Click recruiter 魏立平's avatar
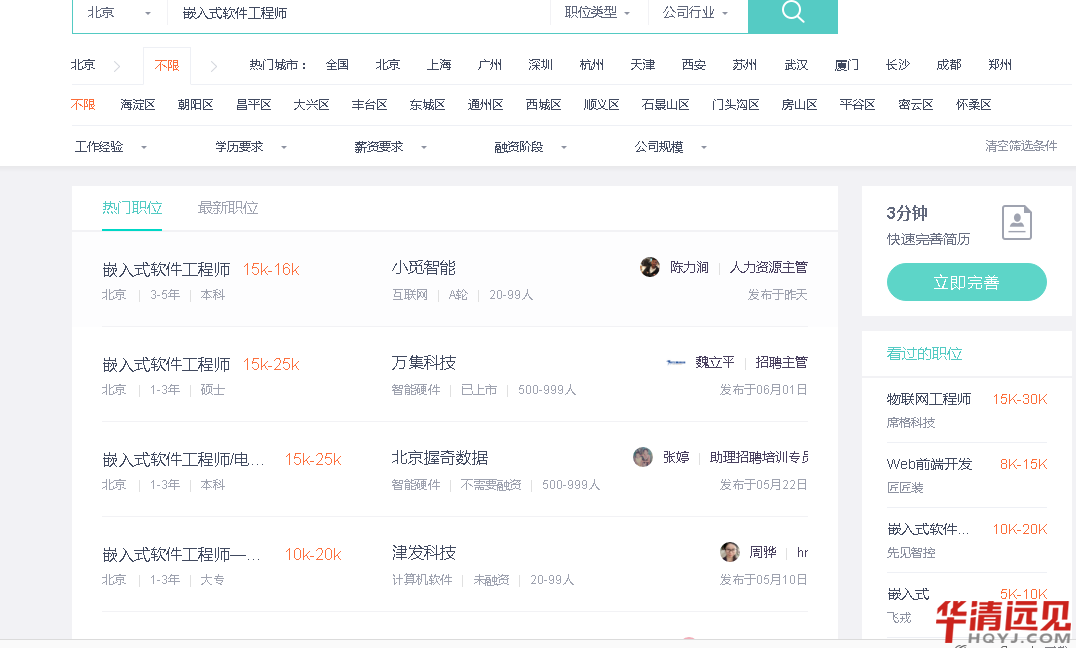This screenshot has height=648, width=1076. pyautogui.click(x=676, y=362)
